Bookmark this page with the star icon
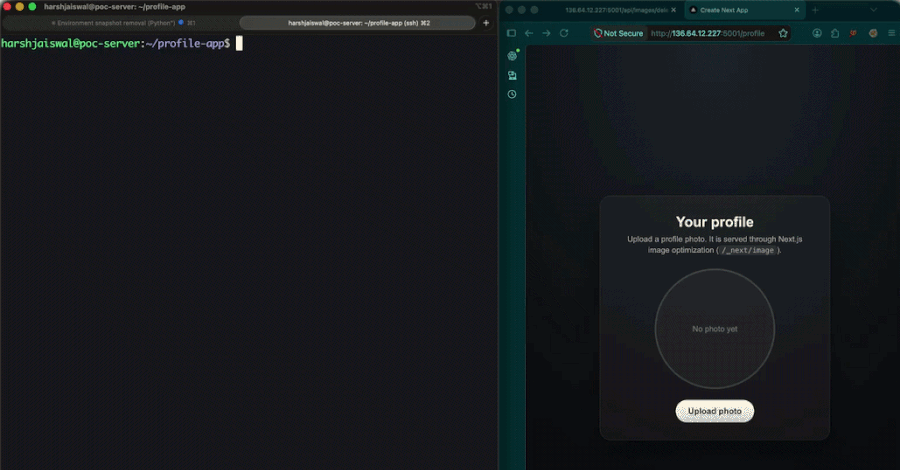Image resolution: width=900 pixels, height=470 pixels. click(783, 33)
